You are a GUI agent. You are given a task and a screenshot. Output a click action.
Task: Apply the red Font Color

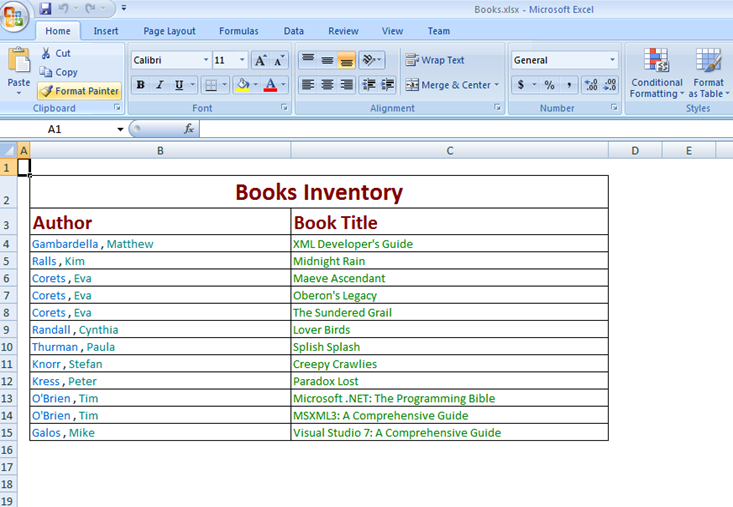coord(270,85)
